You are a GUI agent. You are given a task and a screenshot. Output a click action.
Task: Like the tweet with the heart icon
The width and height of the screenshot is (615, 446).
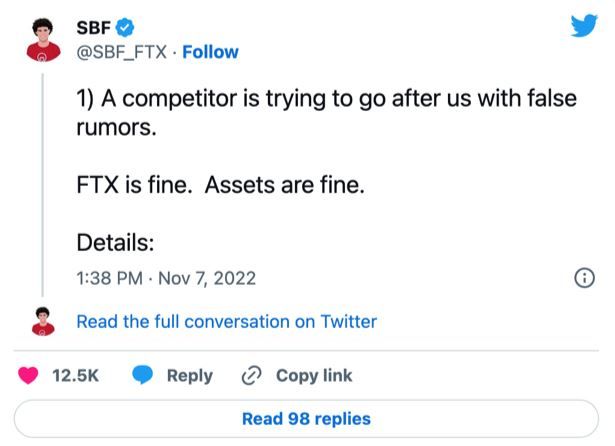click(29, 375)
